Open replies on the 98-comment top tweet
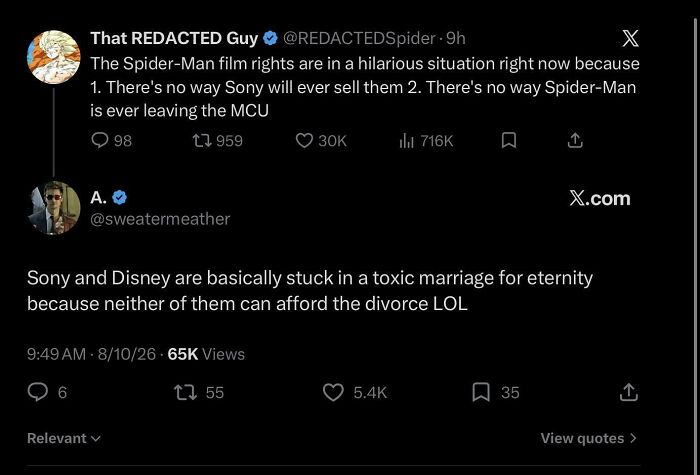This screenshot has width=700, height=475. [x=111, y=141]
